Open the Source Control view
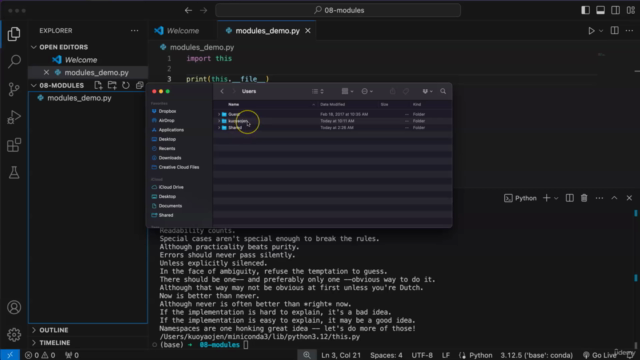 pos(14,89)
